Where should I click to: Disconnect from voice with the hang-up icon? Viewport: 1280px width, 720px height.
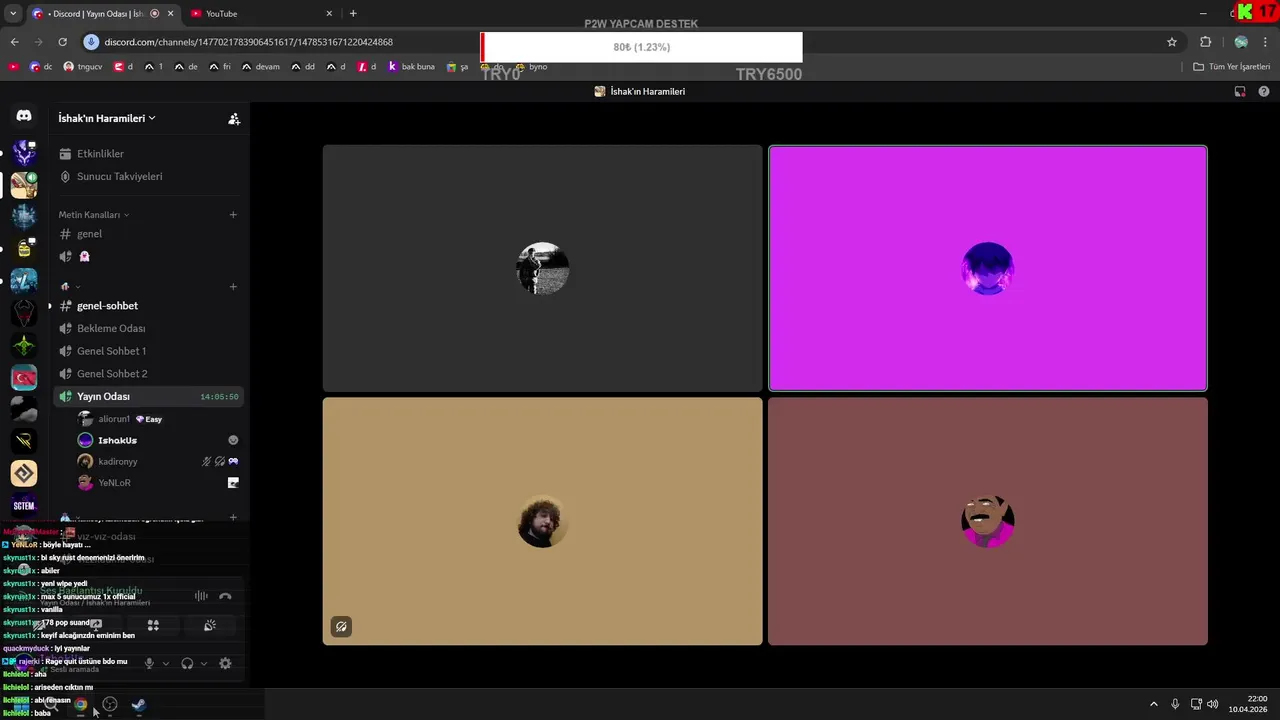[x=225, y=596]
